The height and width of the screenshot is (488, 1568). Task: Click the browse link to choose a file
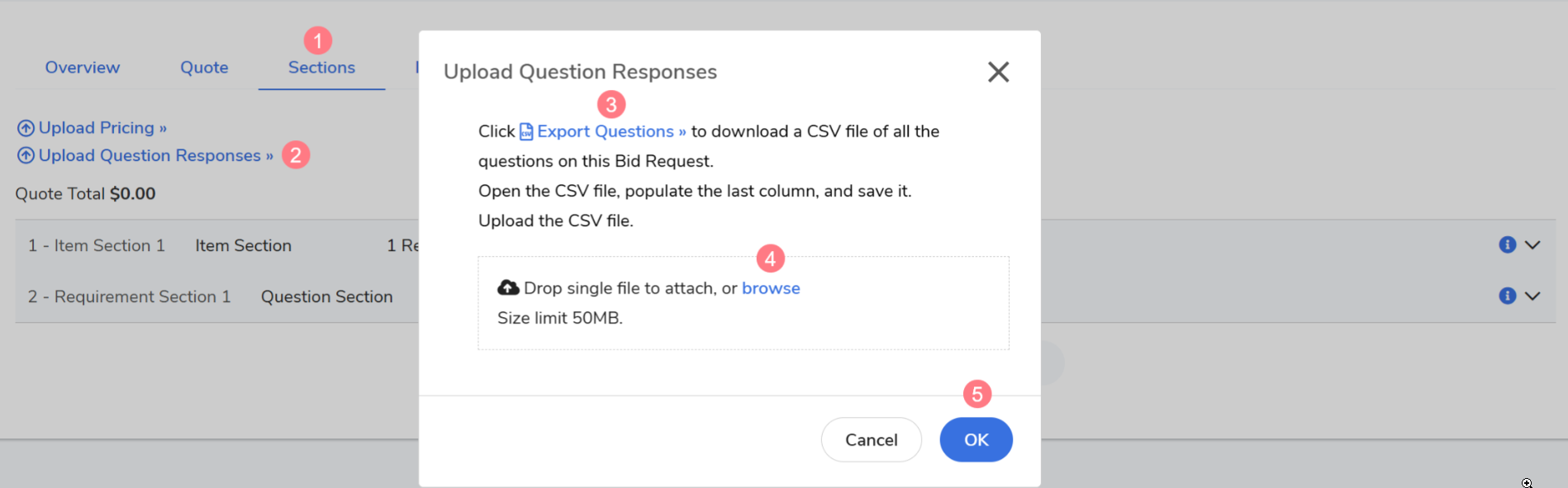point(771,288)
